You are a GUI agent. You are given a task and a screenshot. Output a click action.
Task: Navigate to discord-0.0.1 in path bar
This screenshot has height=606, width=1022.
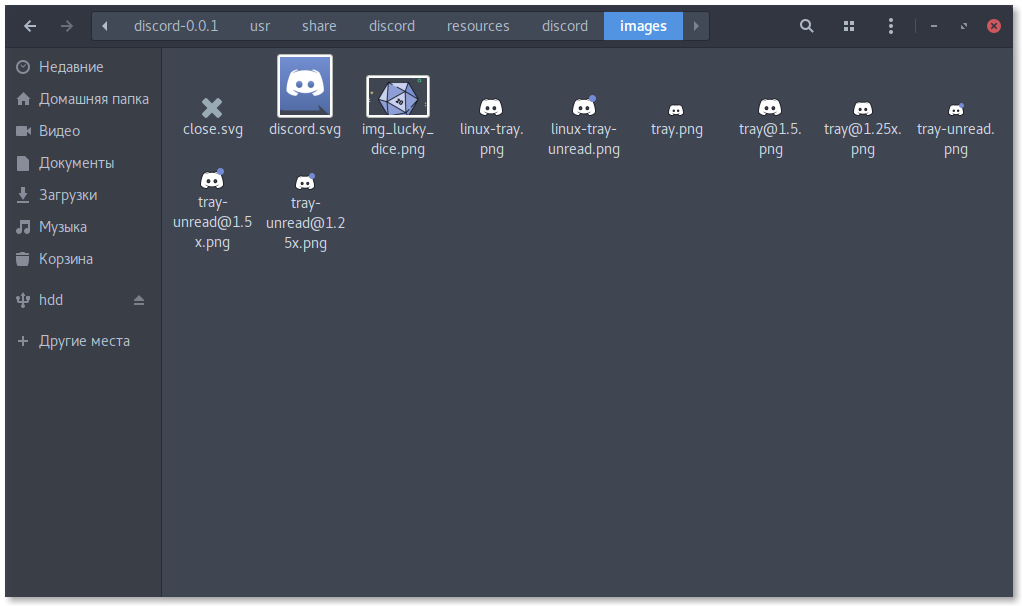pos(175,26)
